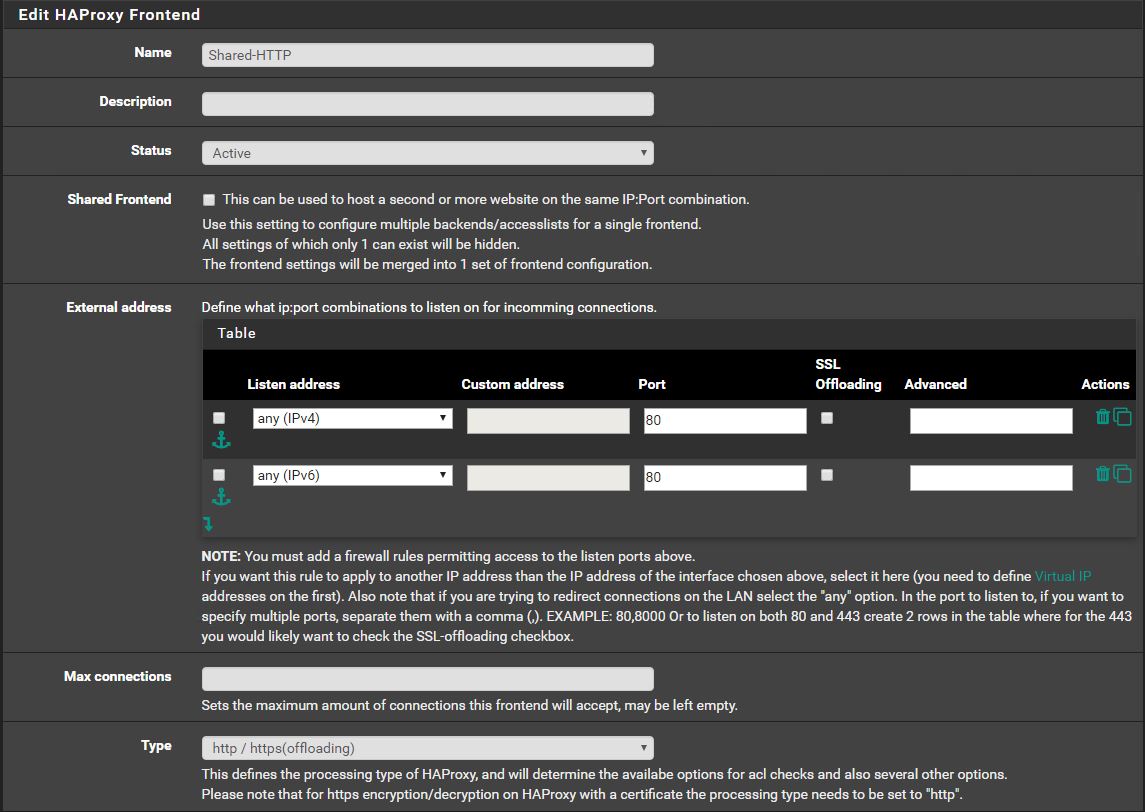
Task: Enable SSL Offloading for the IPv4 row
Action: (x=827, y=418)
